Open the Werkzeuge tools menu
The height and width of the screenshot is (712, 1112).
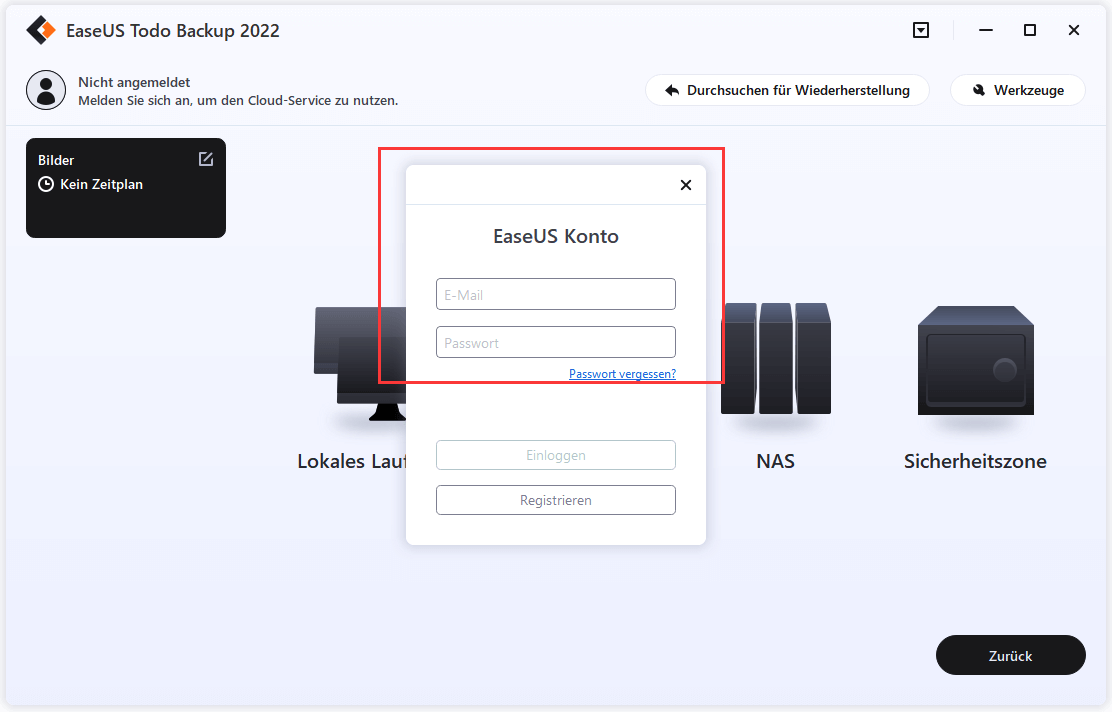[1018, 90]
